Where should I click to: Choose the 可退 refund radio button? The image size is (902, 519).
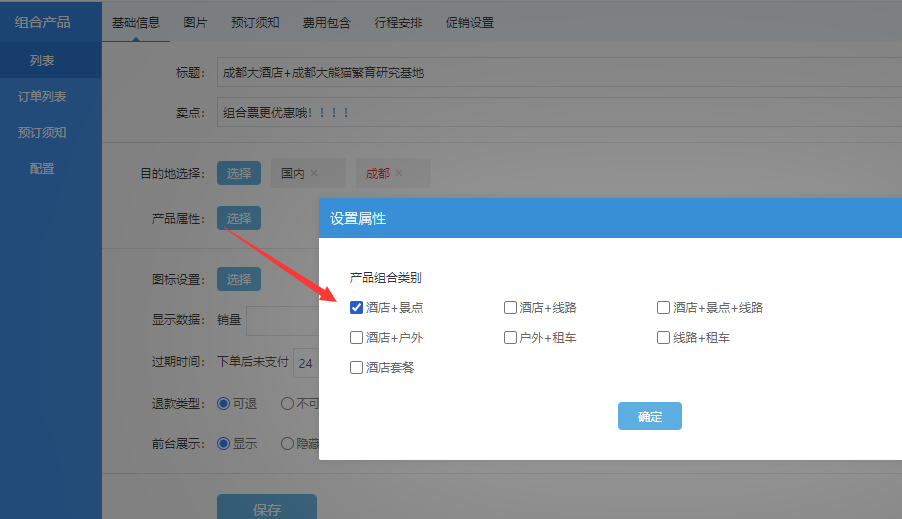tap(224, 403)
